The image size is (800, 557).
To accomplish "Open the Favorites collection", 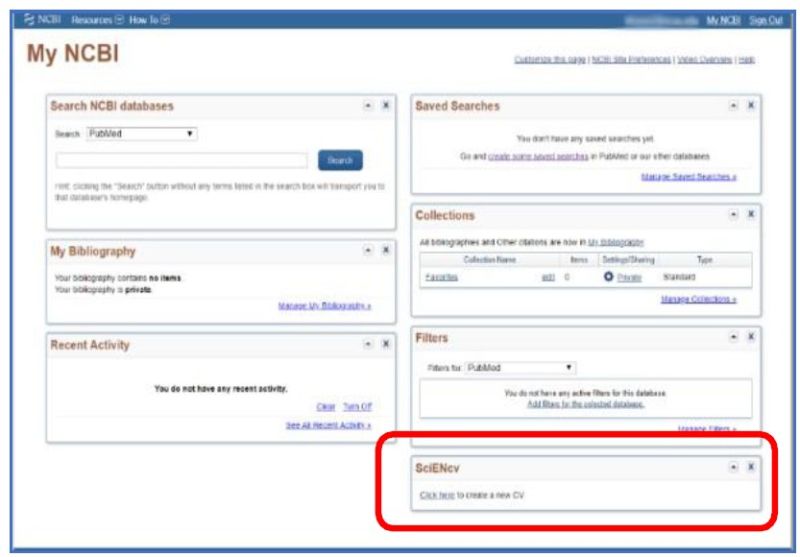I will point(441,277).
